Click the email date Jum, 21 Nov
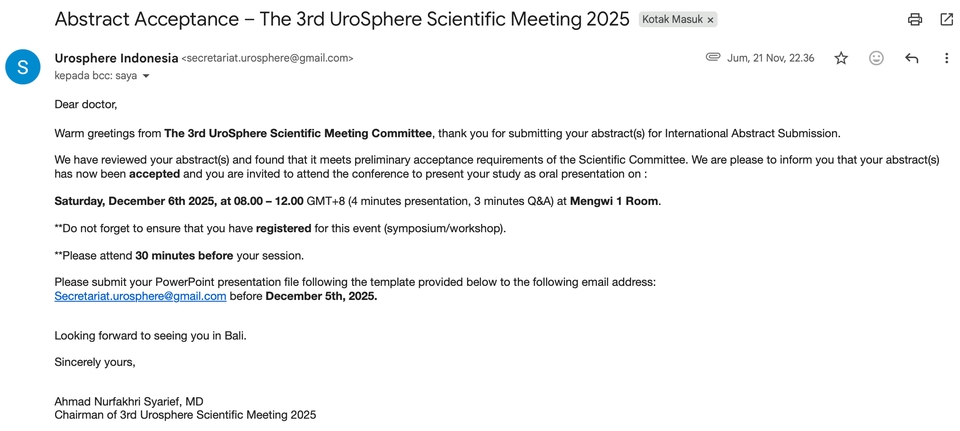The width and height of the screenshot is (960, 431). tap(770, 58)
